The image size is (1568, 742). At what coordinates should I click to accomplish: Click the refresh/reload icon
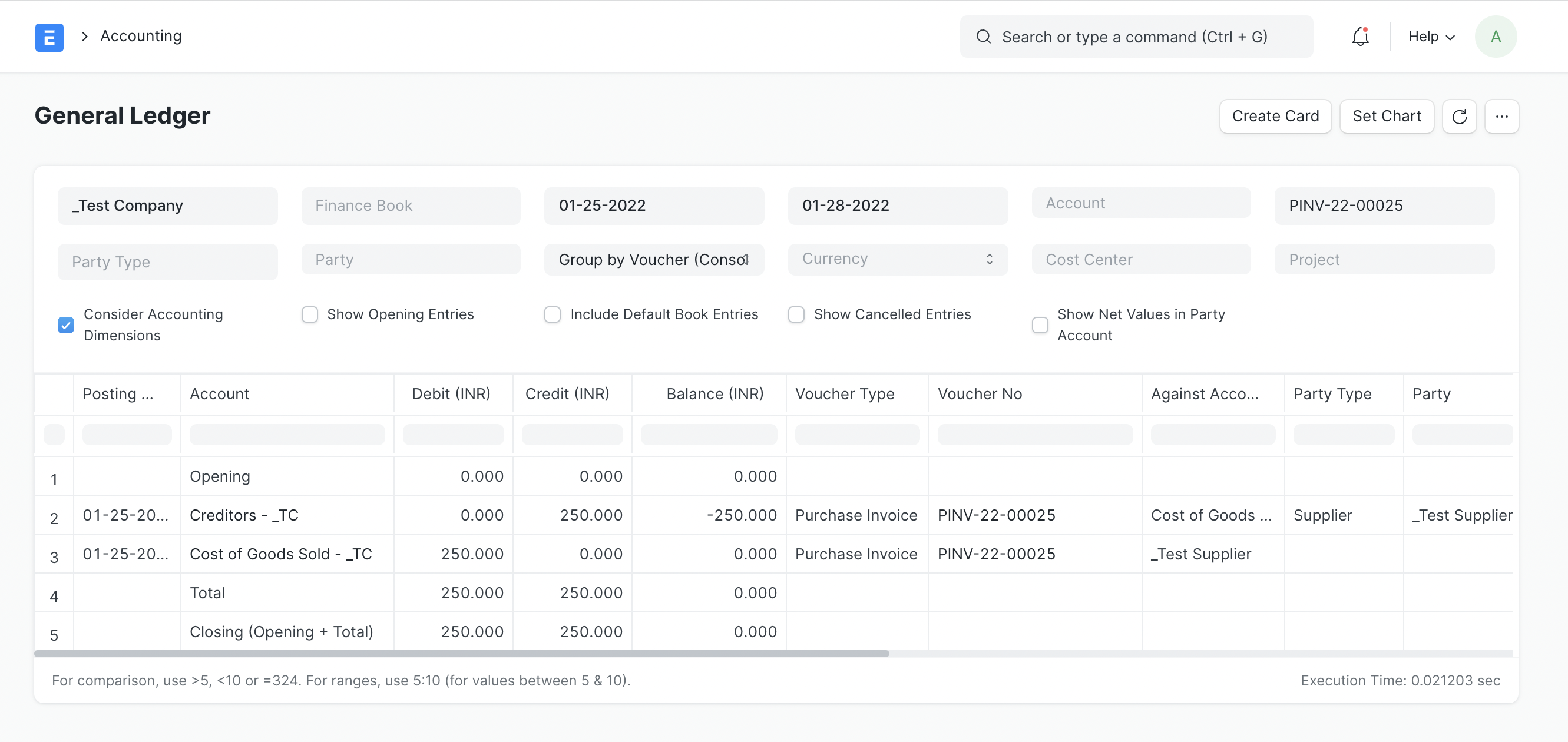point(1460,116)
